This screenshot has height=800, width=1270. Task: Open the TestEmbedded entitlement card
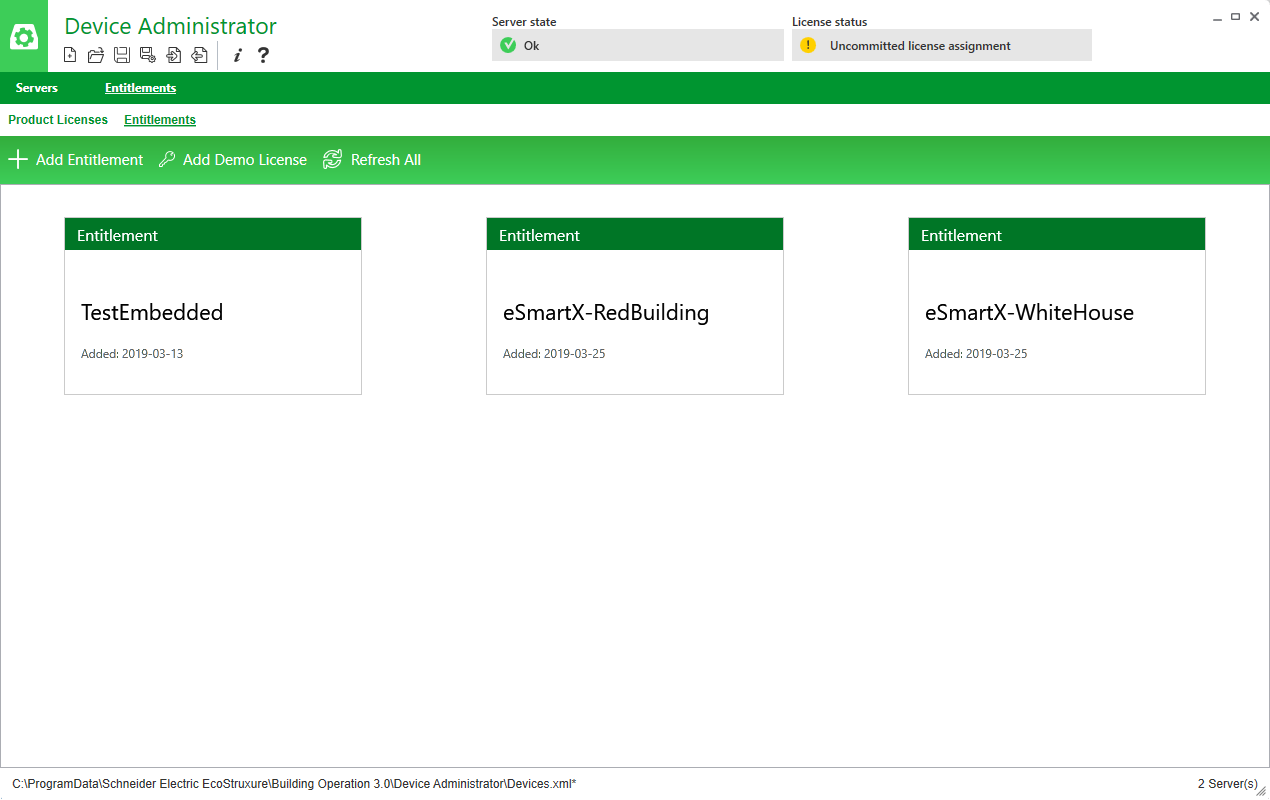tap(213, 306)
